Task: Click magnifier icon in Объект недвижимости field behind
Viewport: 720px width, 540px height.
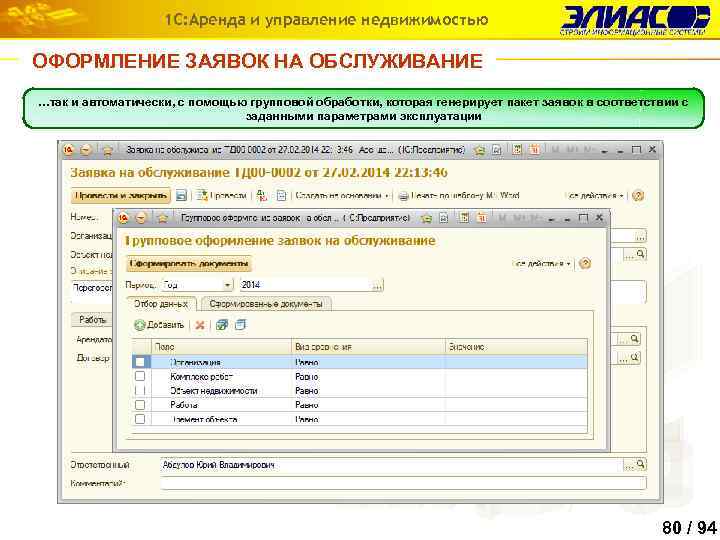Action: (x=641, y=254)
